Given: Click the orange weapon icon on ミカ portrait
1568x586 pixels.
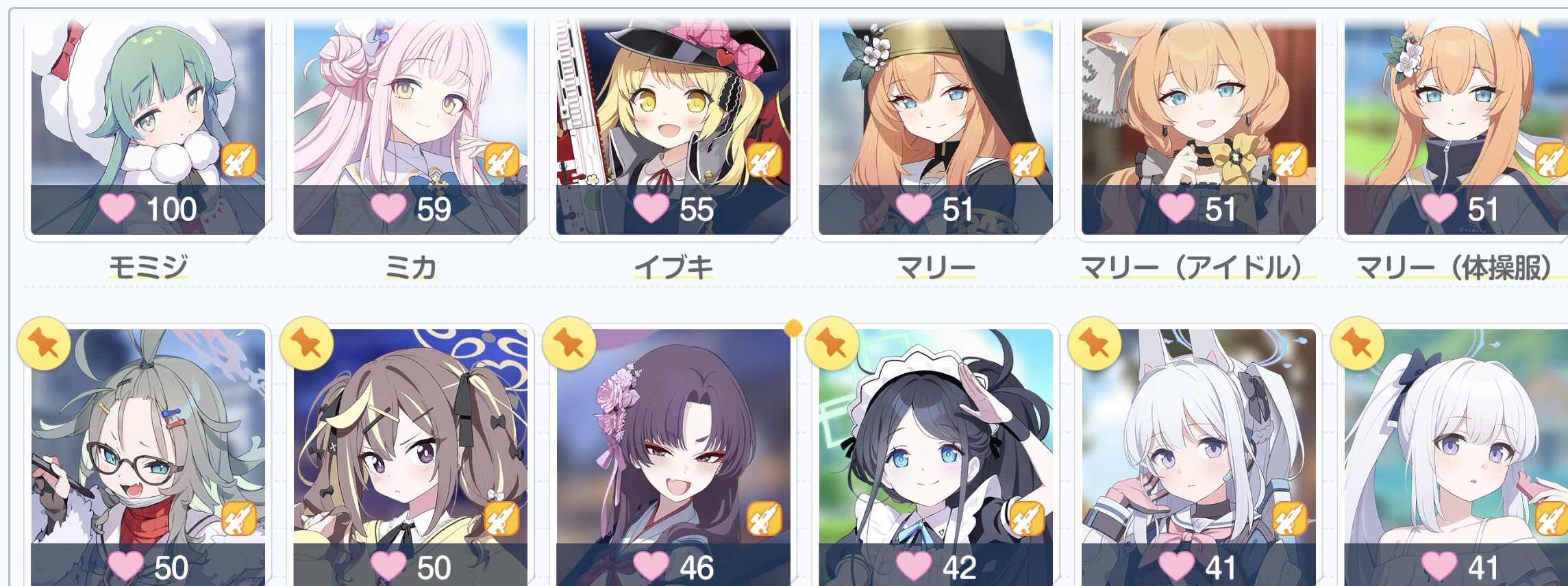Looking at the screenshot, I should pos(501,160).
